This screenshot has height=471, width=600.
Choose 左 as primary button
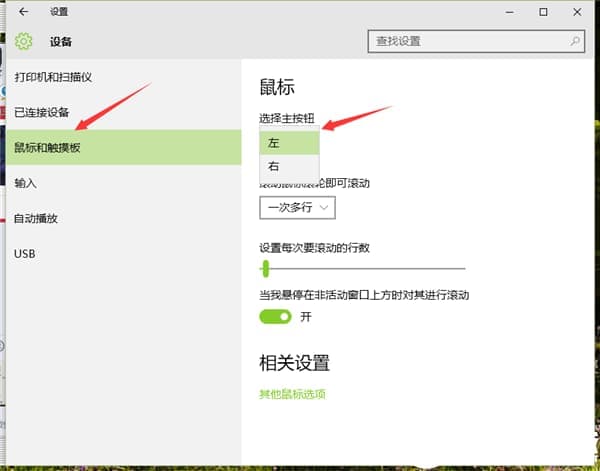point(289,143)
